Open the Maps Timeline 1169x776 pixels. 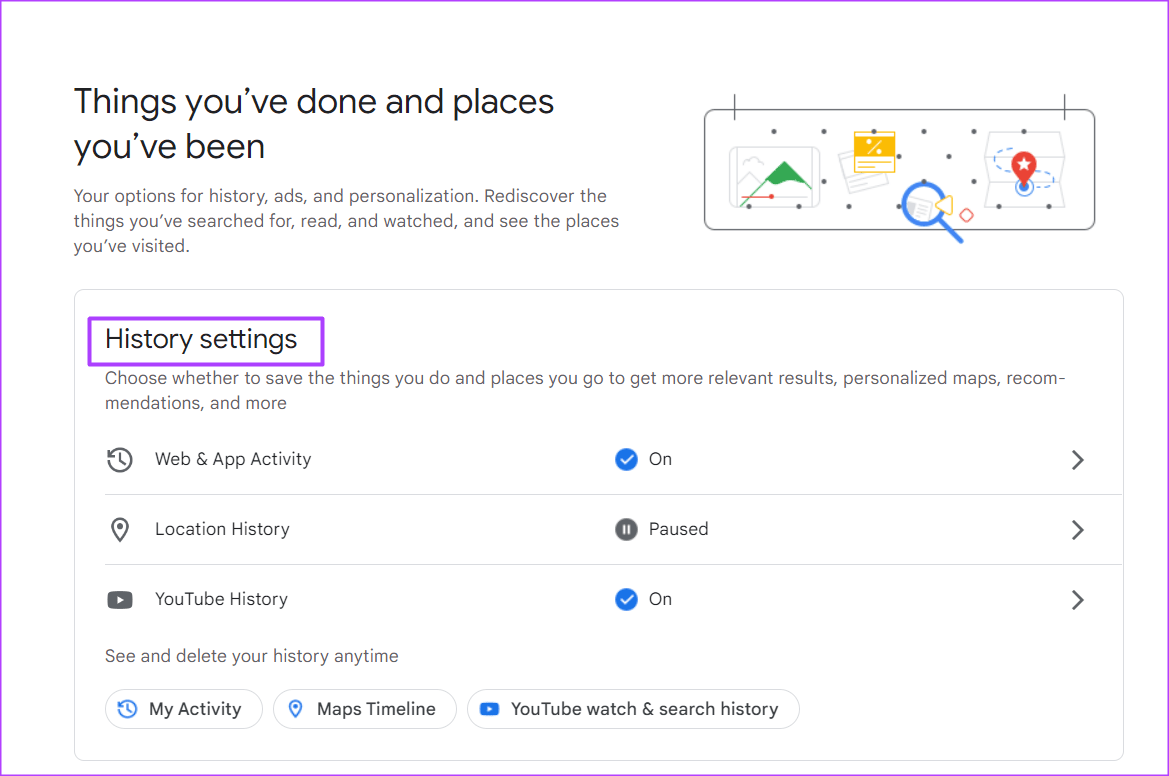(x=364, y=708)
